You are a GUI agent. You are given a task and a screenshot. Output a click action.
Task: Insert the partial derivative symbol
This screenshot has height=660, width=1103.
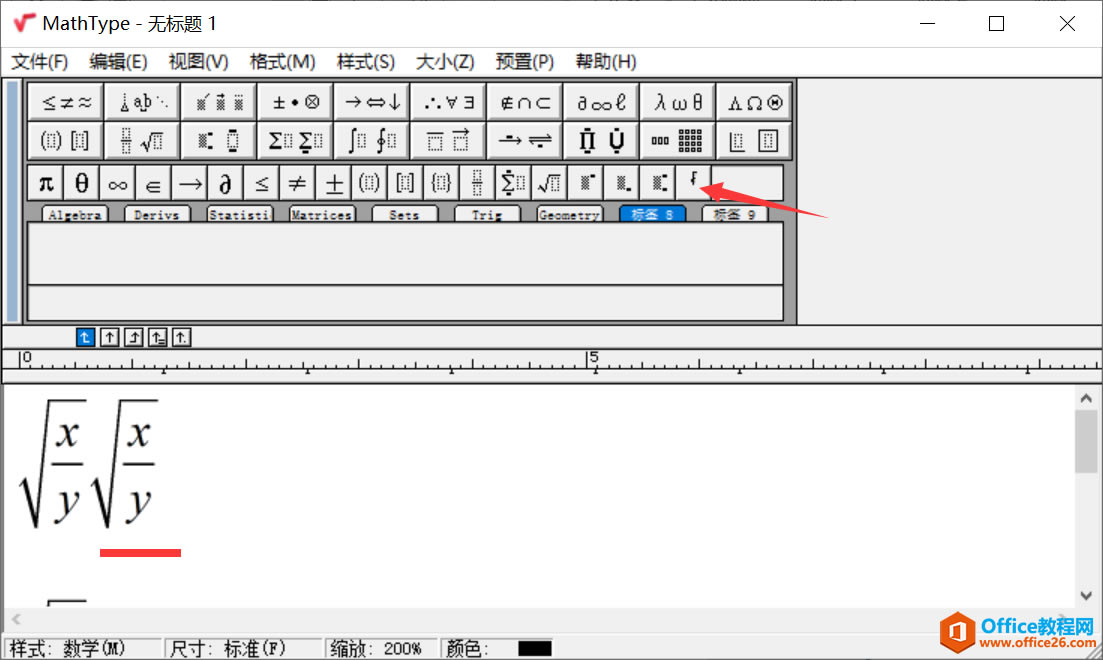pos(225,182)
